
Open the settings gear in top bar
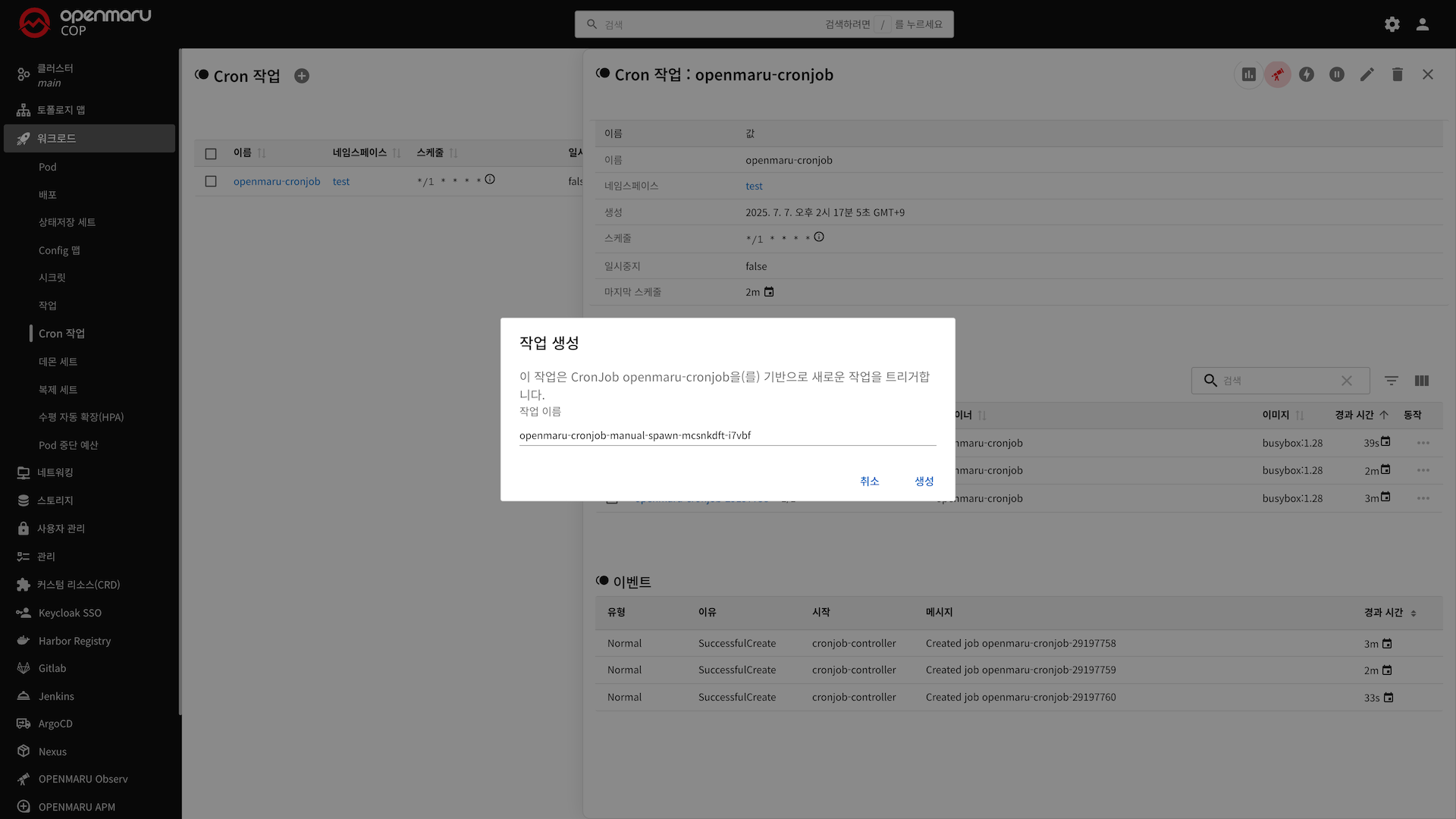point(1392,24)
